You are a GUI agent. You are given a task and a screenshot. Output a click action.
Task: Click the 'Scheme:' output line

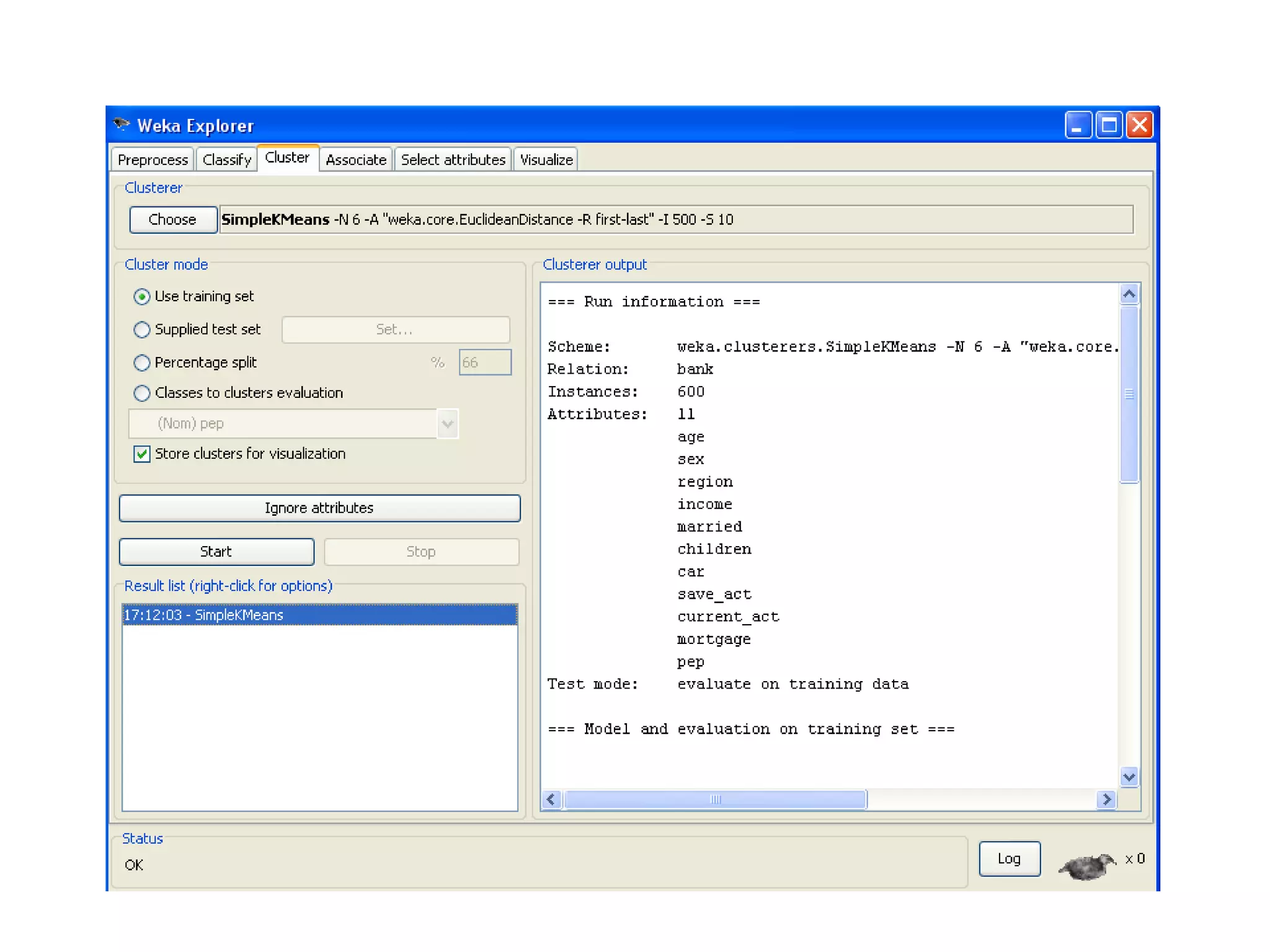(833, 347)
